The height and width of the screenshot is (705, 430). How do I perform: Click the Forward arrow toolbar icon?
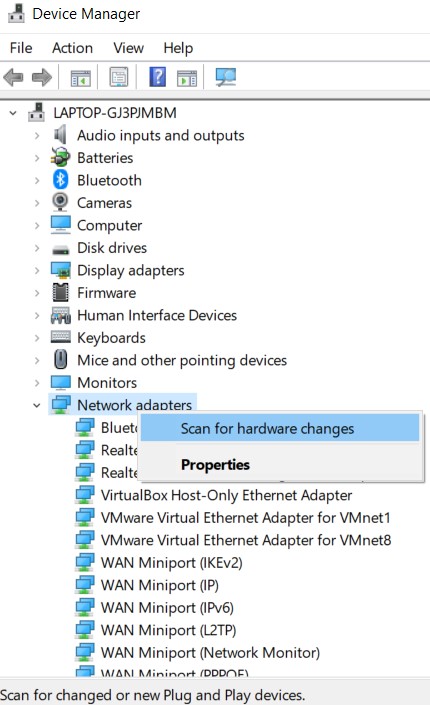click(42, 77)
